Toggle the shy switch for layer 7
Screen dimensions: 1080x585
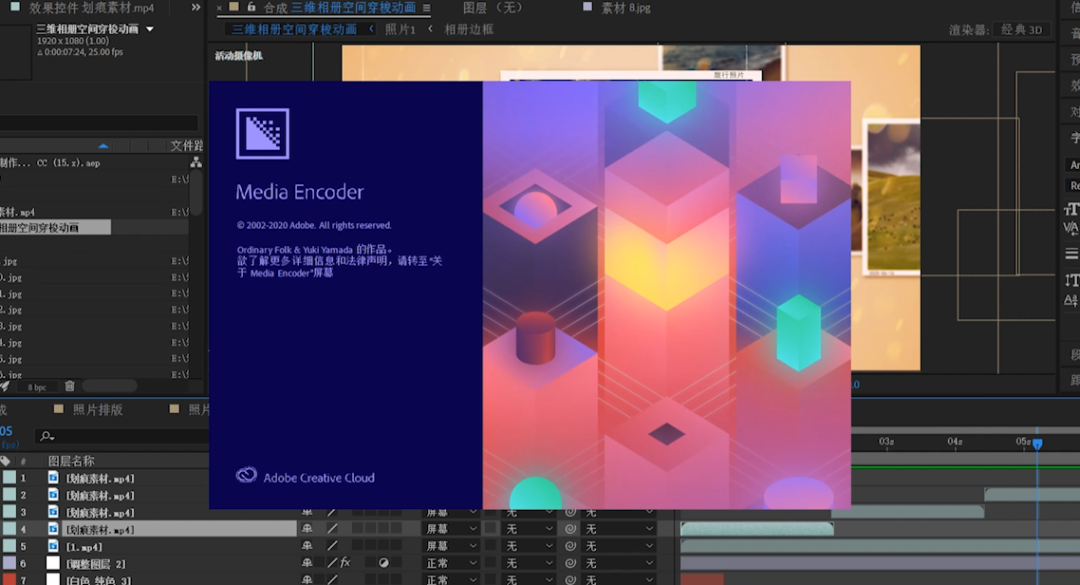pos(307,579)
